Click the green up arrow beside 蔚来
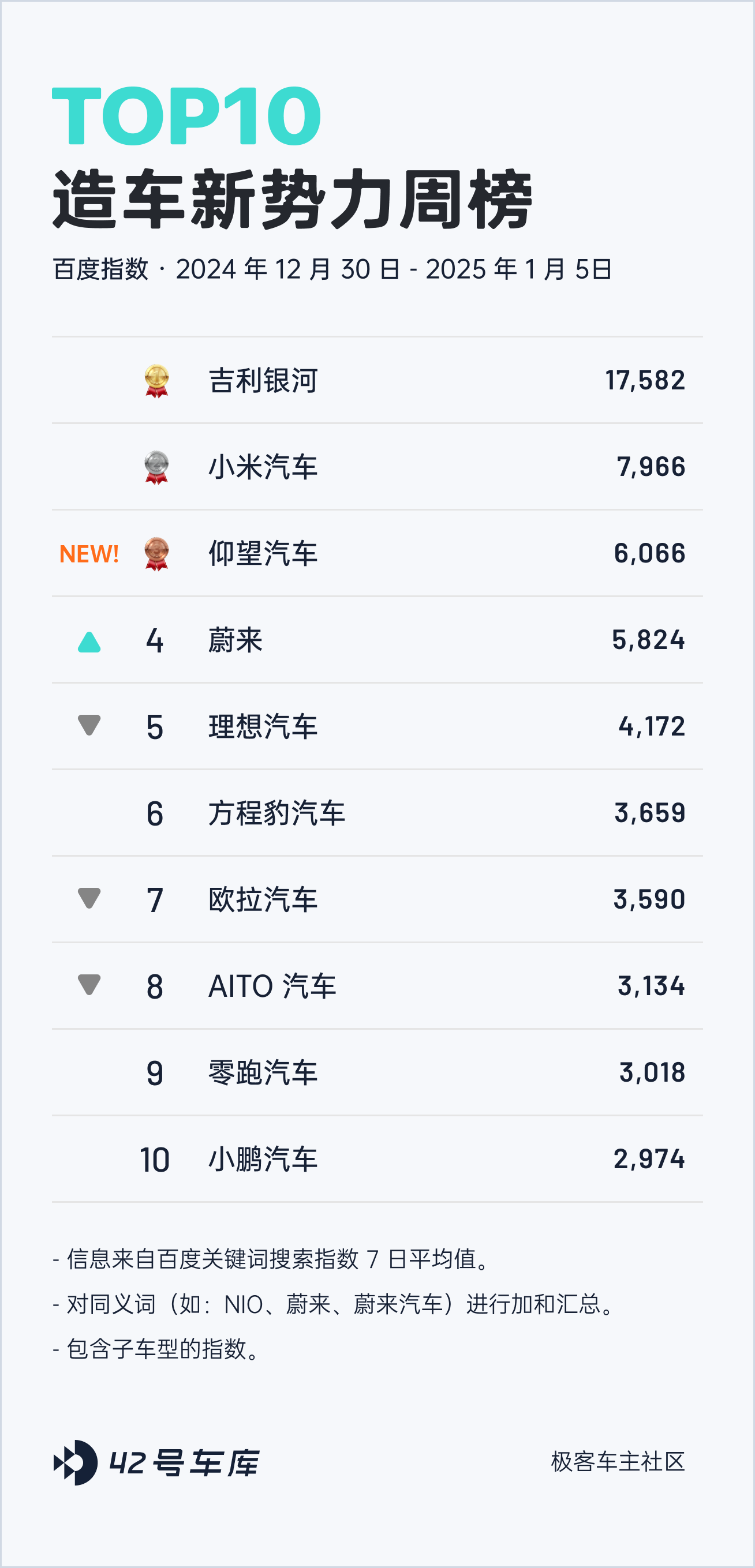Viewport: 755px width, 1568px height. 89,642
